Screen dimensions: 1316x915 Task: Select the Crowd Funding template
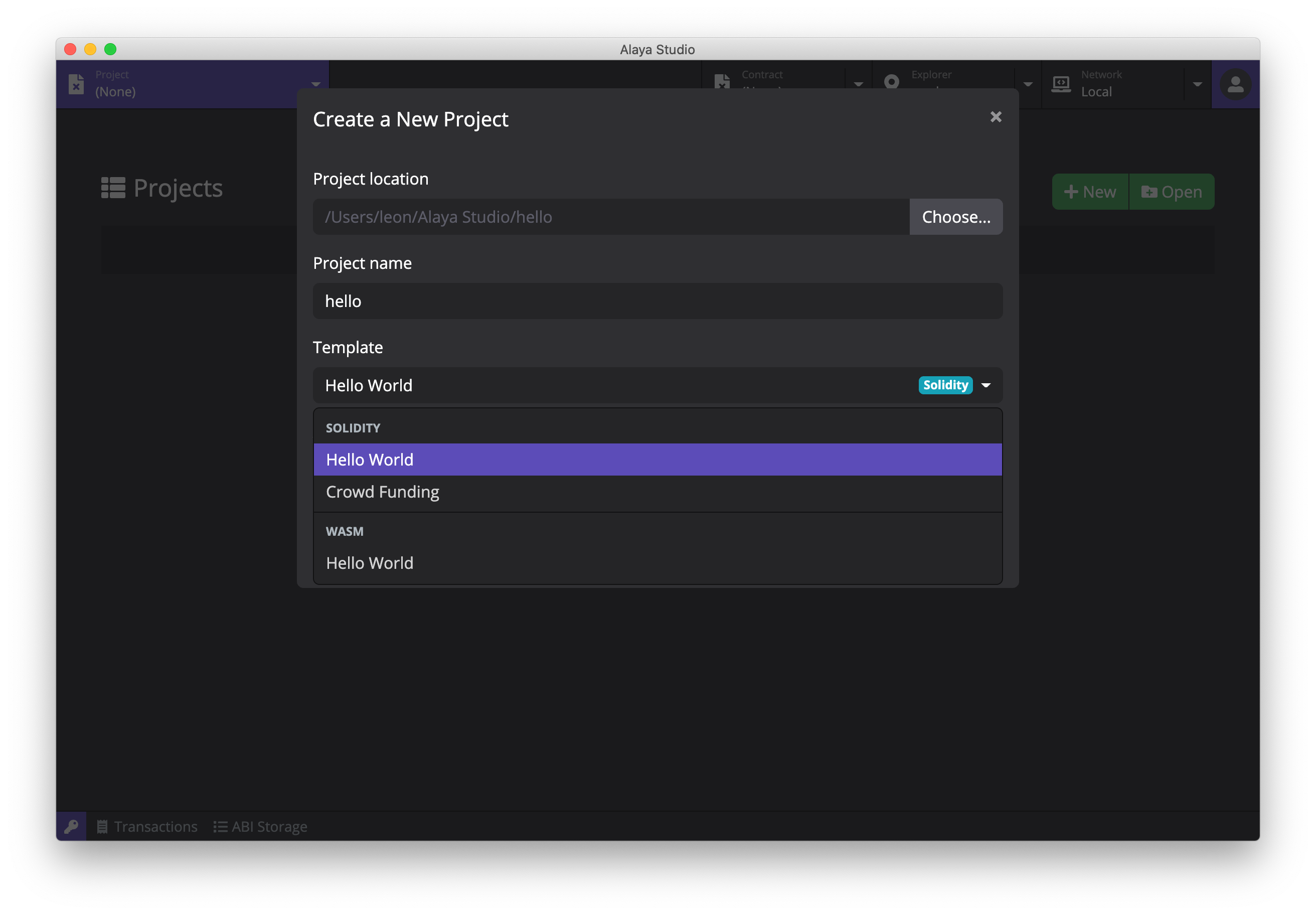(x=382, y=492)
